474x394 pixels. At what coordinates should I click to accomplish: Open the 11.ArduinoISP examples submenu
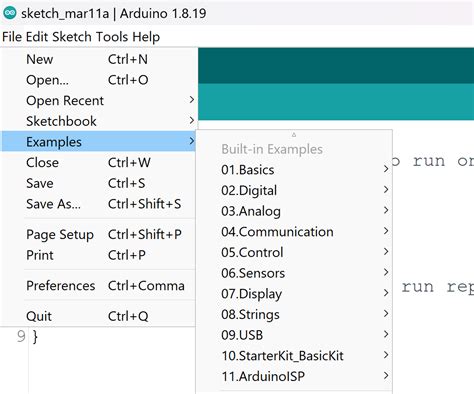(294, 376)
